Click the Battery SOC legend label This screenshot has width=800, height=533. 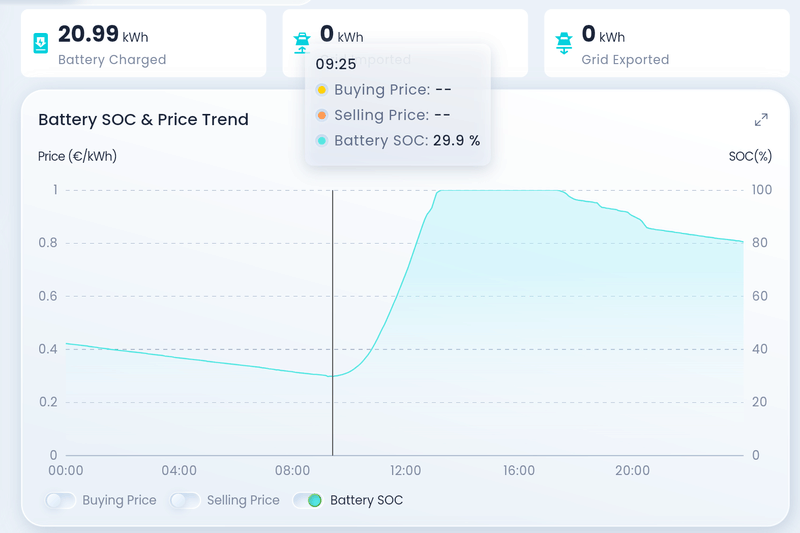(366, 500)
